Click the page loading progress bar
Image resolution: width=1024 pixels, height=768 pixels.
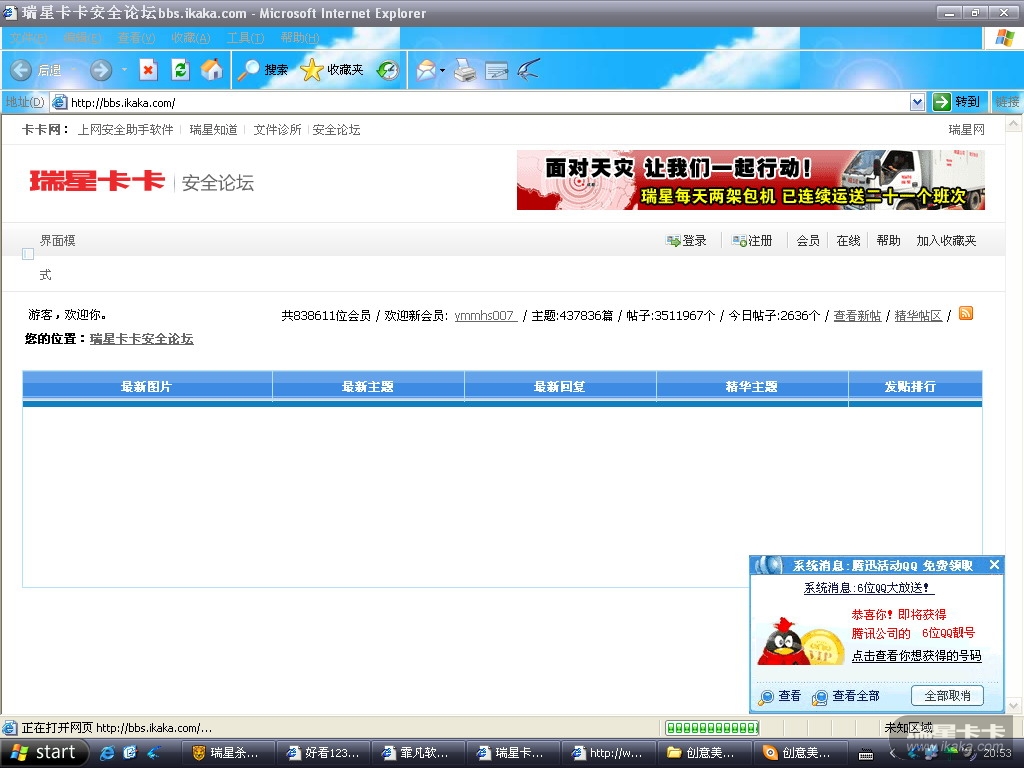pyautogui.click(x=712, y=728)
